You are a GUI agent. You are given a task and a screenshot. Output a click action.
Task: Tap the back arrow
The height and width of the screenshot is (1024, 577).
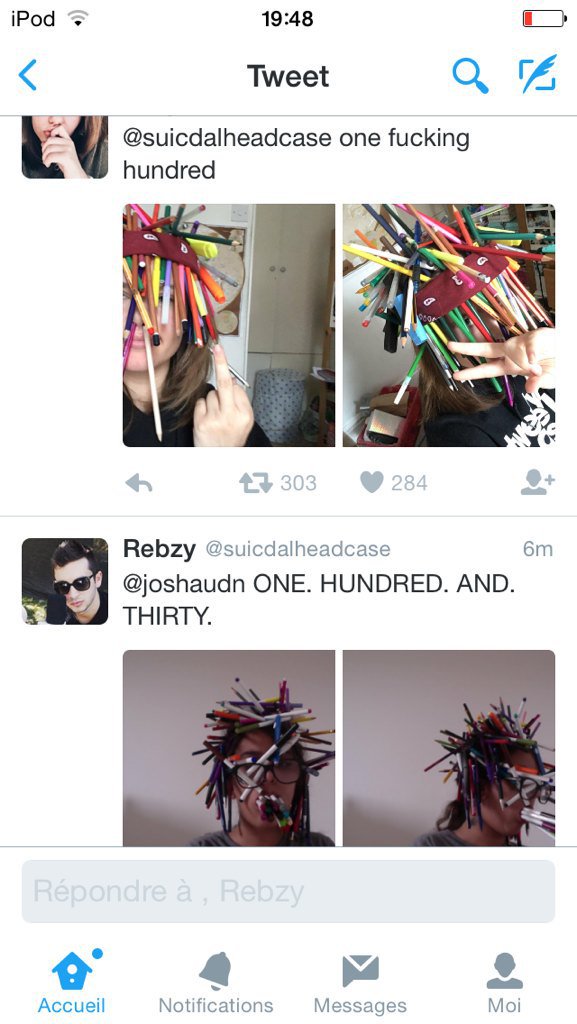coord(28,75)
